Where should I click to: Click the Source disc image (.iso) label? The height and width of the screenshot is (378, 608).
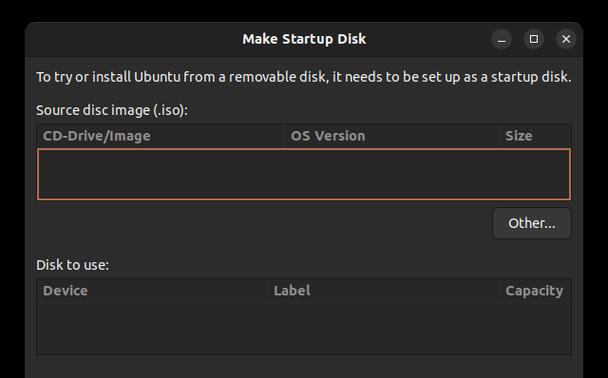[x=112, y=110]
